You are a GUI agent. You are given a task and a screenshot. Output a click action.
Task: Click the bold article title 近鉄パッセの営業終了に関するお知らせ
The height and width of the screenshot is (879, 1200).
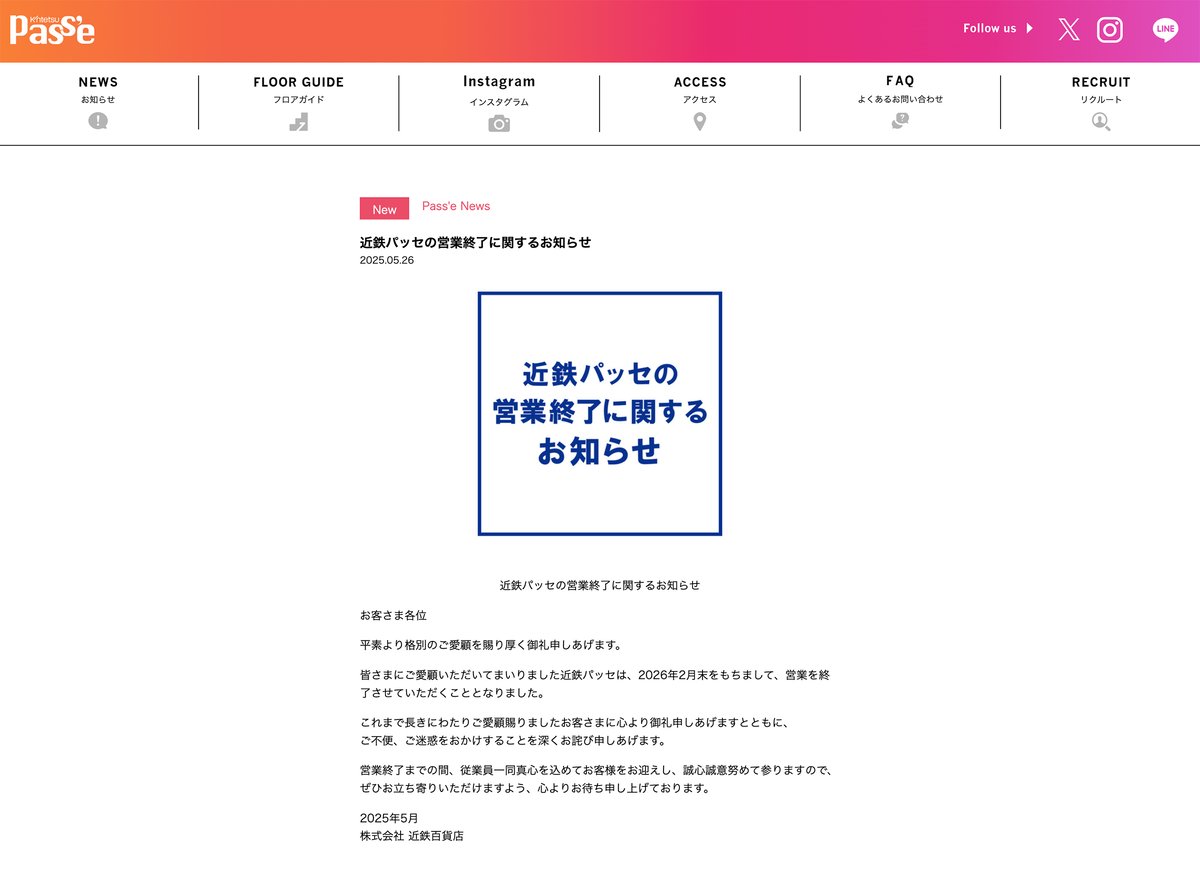[475, 242]
